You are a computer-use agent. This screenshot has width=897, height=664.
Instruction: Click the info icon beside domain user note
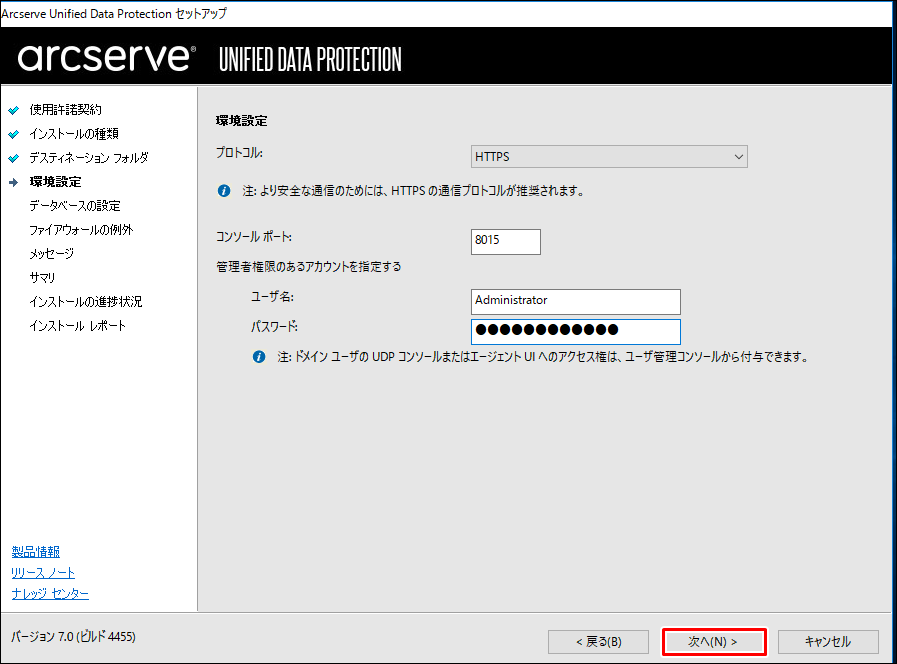(259, 357)
